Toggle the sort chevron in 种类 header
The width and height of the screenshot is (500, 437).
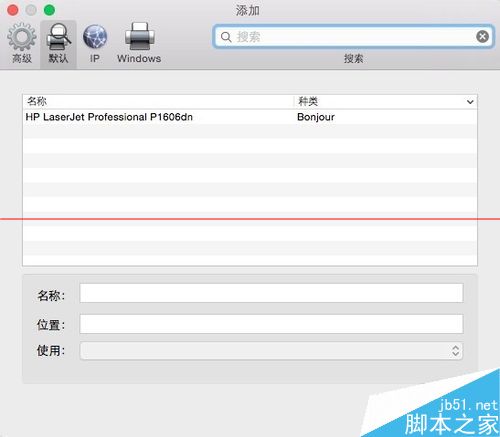pyautogui.click(x=470, y=102)
